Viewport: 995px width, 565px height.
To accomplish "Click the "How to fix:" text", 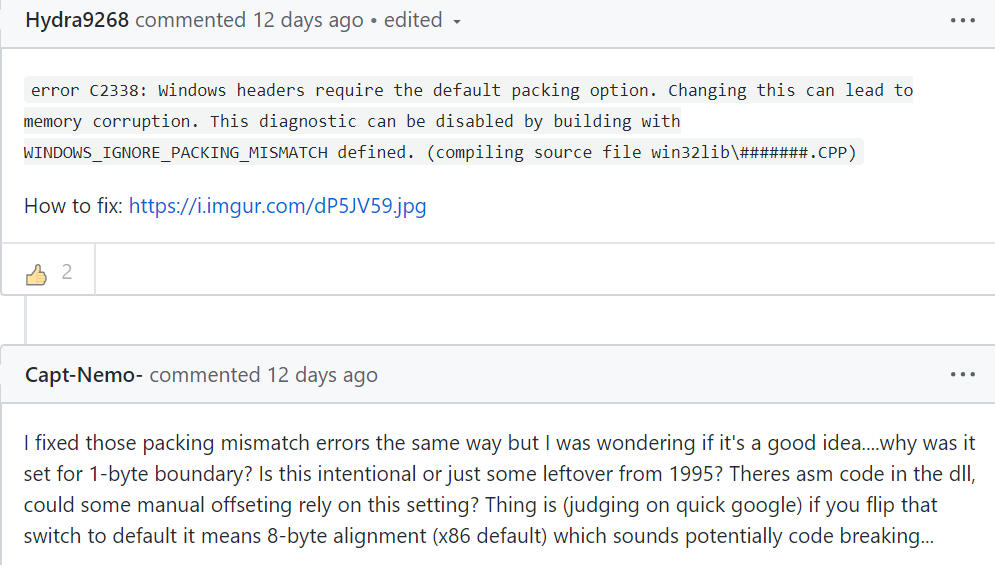I will [73, 207].
